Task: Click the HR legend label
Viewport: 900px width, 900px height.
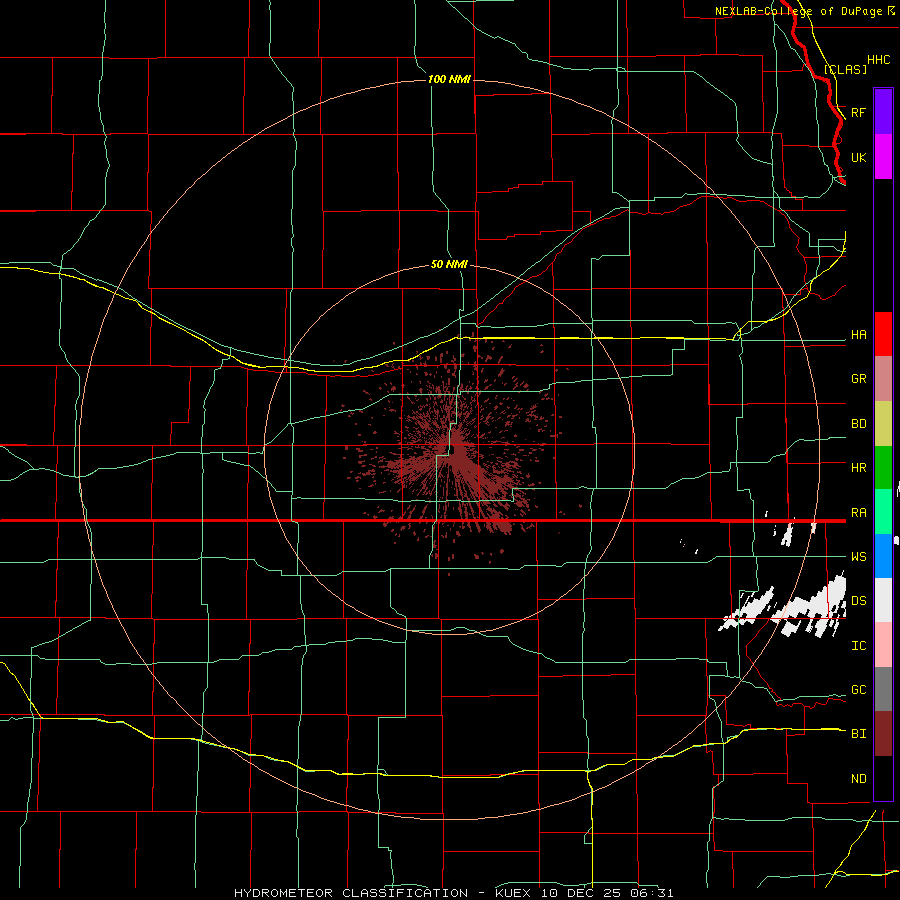Action: point(858,468)
